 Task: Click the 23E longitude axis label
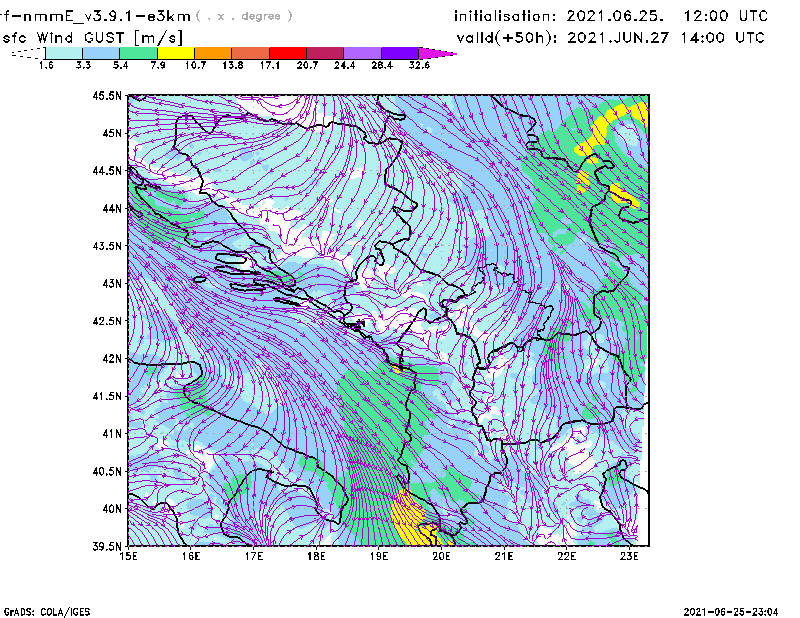click(x=629, y=557)
